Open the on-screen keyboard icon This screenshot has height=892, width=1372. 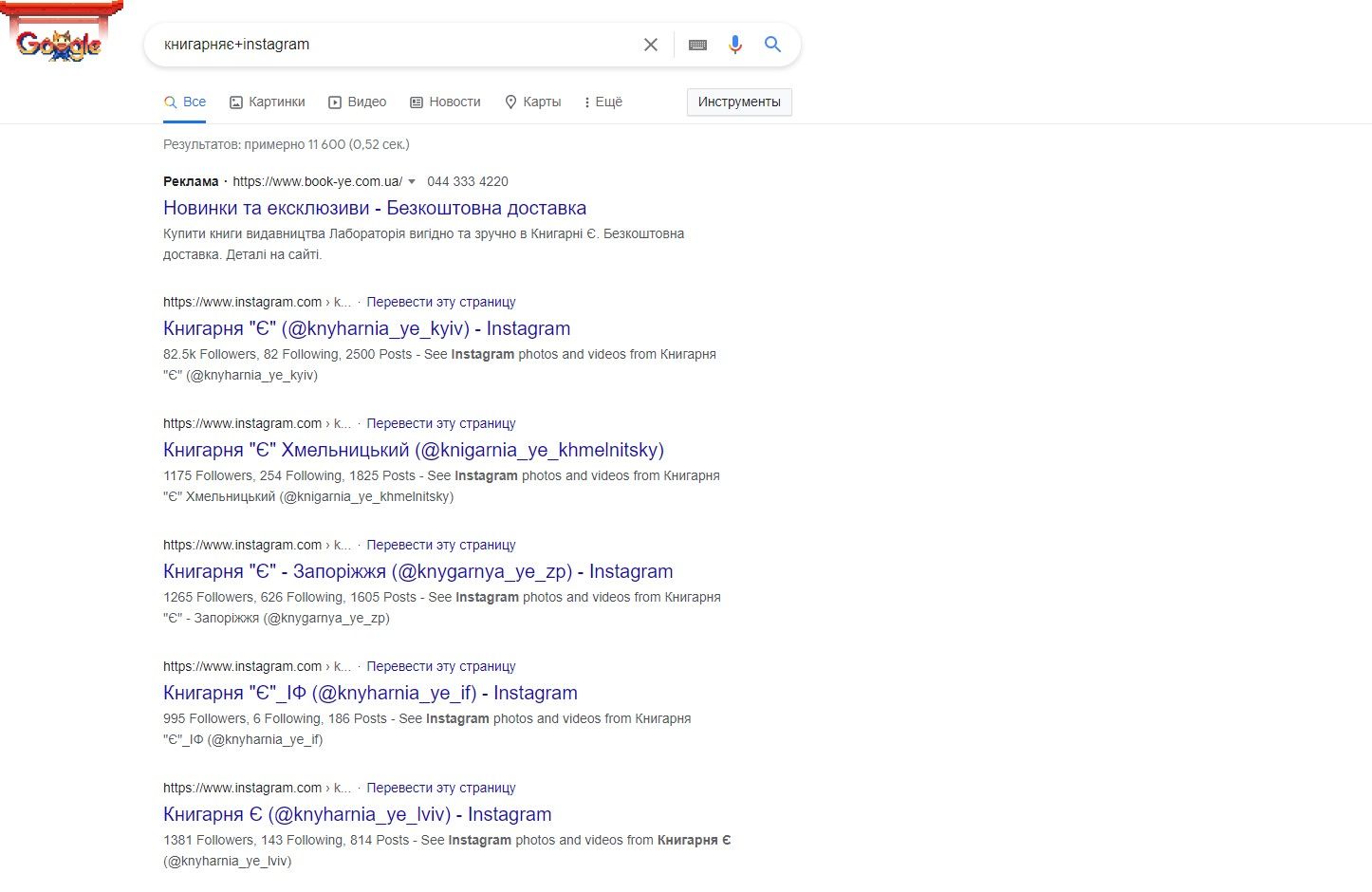[x=697, y=45]
